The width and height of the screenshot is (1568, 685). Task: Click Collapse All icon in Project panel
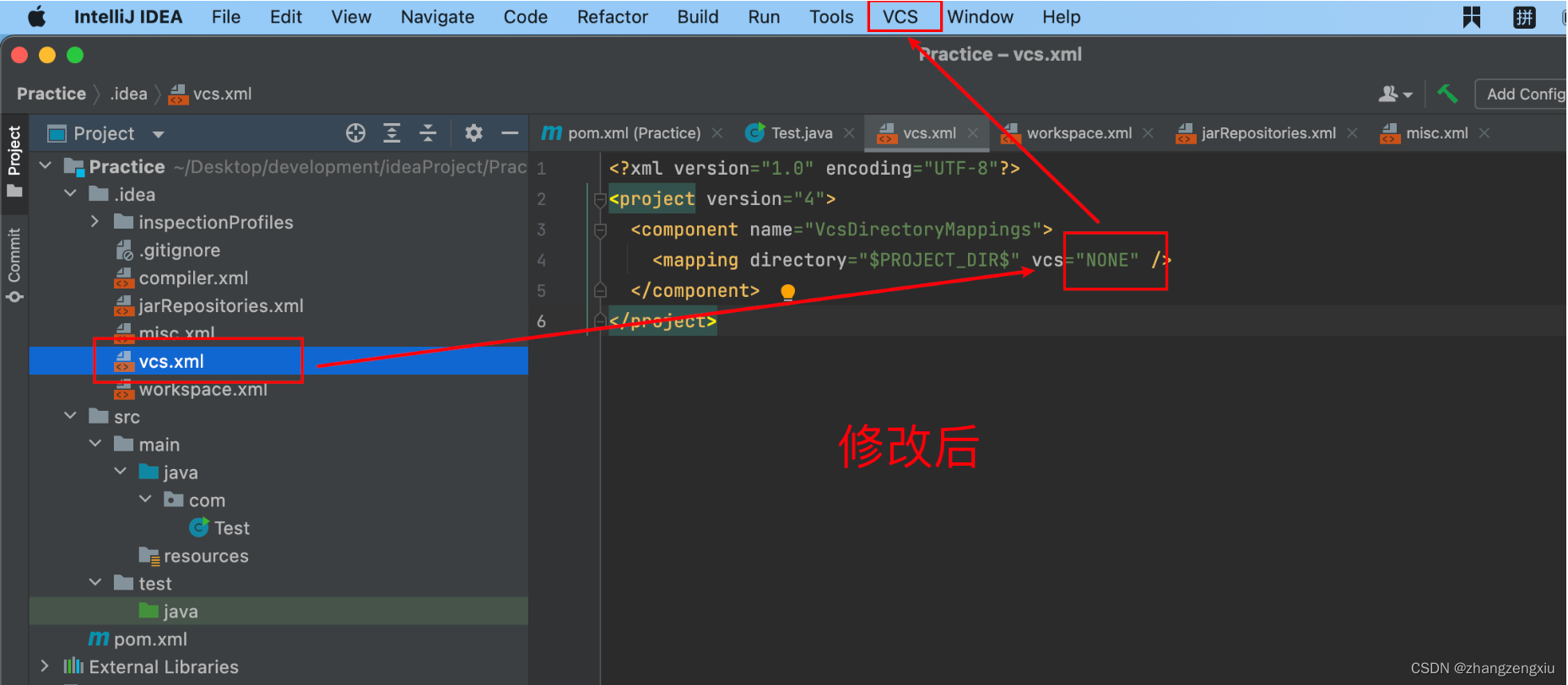(x=428, y=133)
